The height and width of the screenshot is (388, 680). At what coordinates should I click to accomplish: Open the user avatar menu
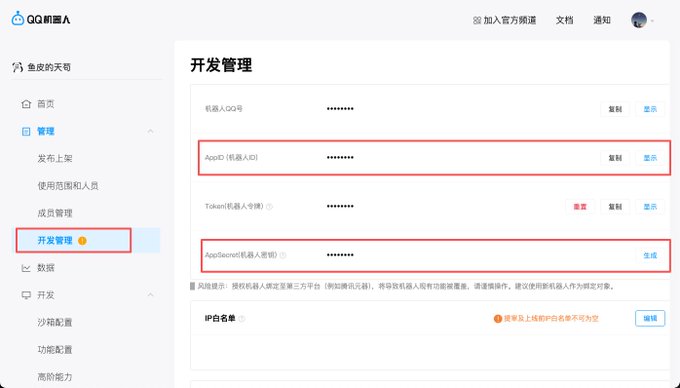639,20
